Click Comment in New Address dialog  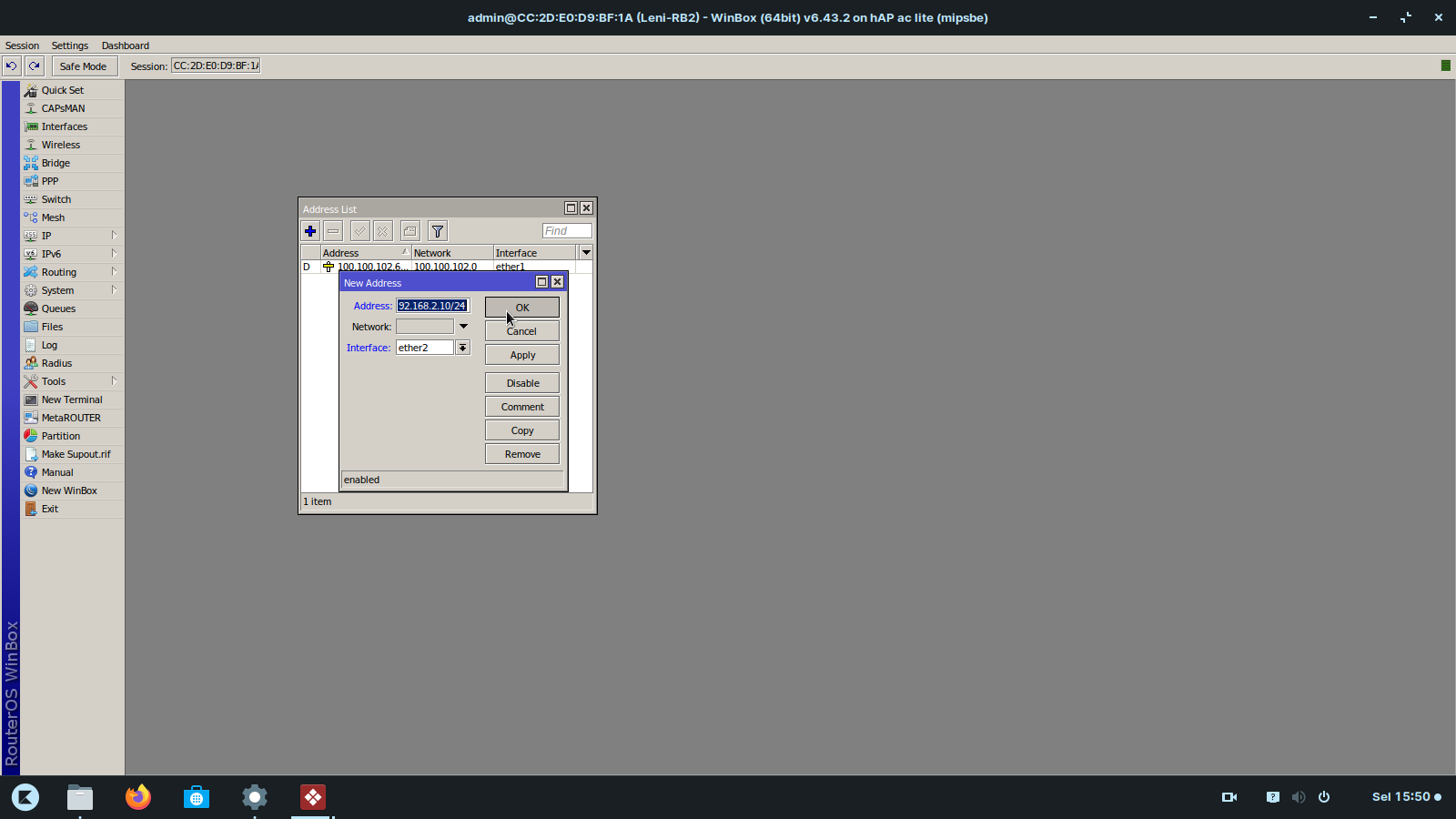pos(522,407)
